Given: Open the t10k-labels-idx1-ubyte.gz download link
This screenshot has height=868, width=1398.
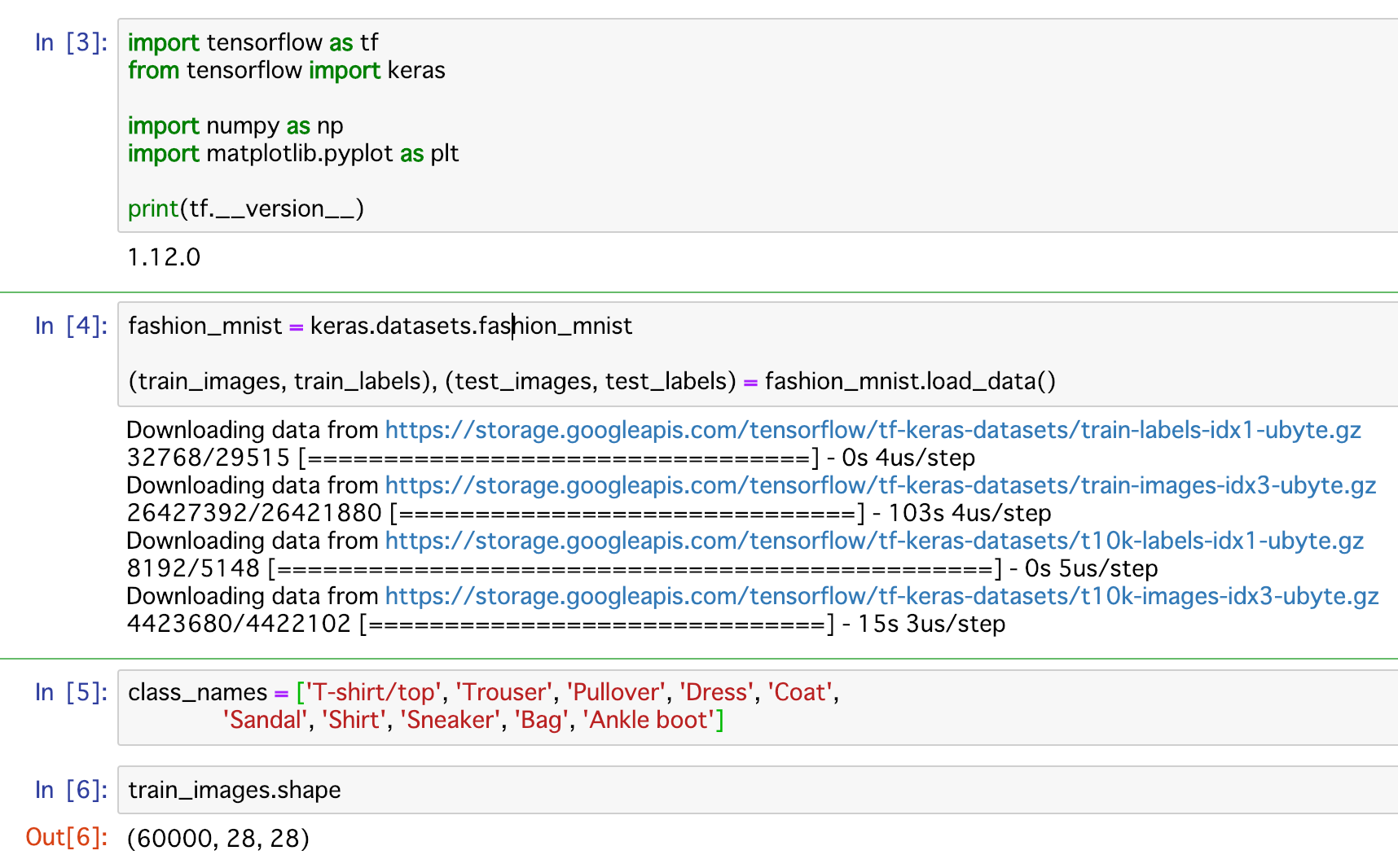Looking at the screenshot, I should [875, 541].
